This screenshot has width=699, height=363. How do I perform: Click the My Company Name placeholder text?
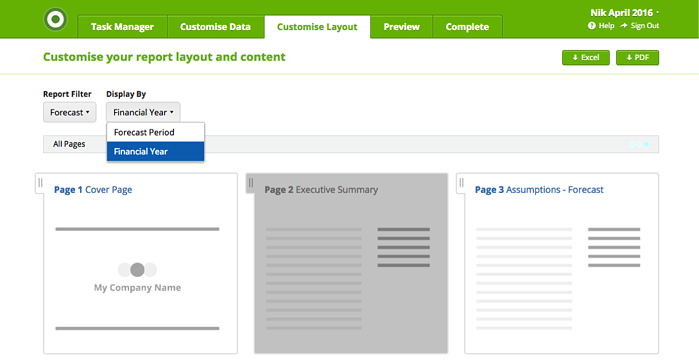137,288
